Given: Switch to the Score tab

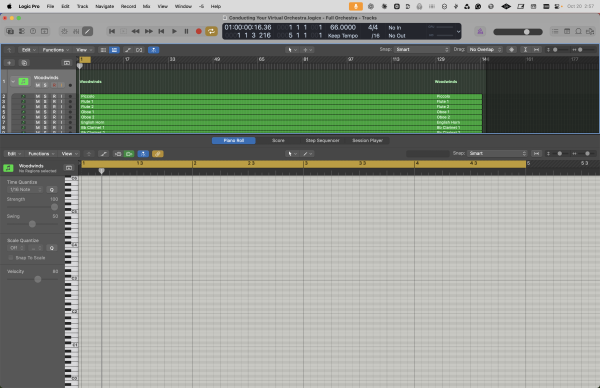Looking at the screenshot, I should pyautogui.click(x=278, y=140).
